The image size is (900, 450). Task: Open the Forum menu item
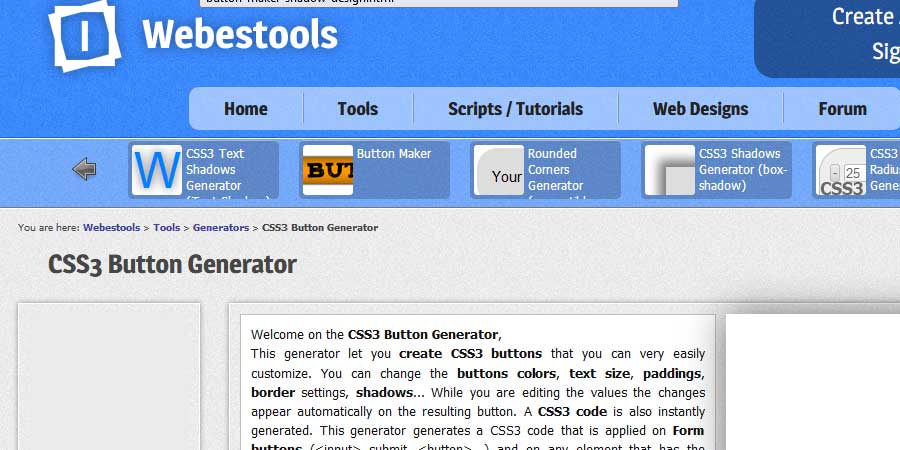[x=842, y=108]
